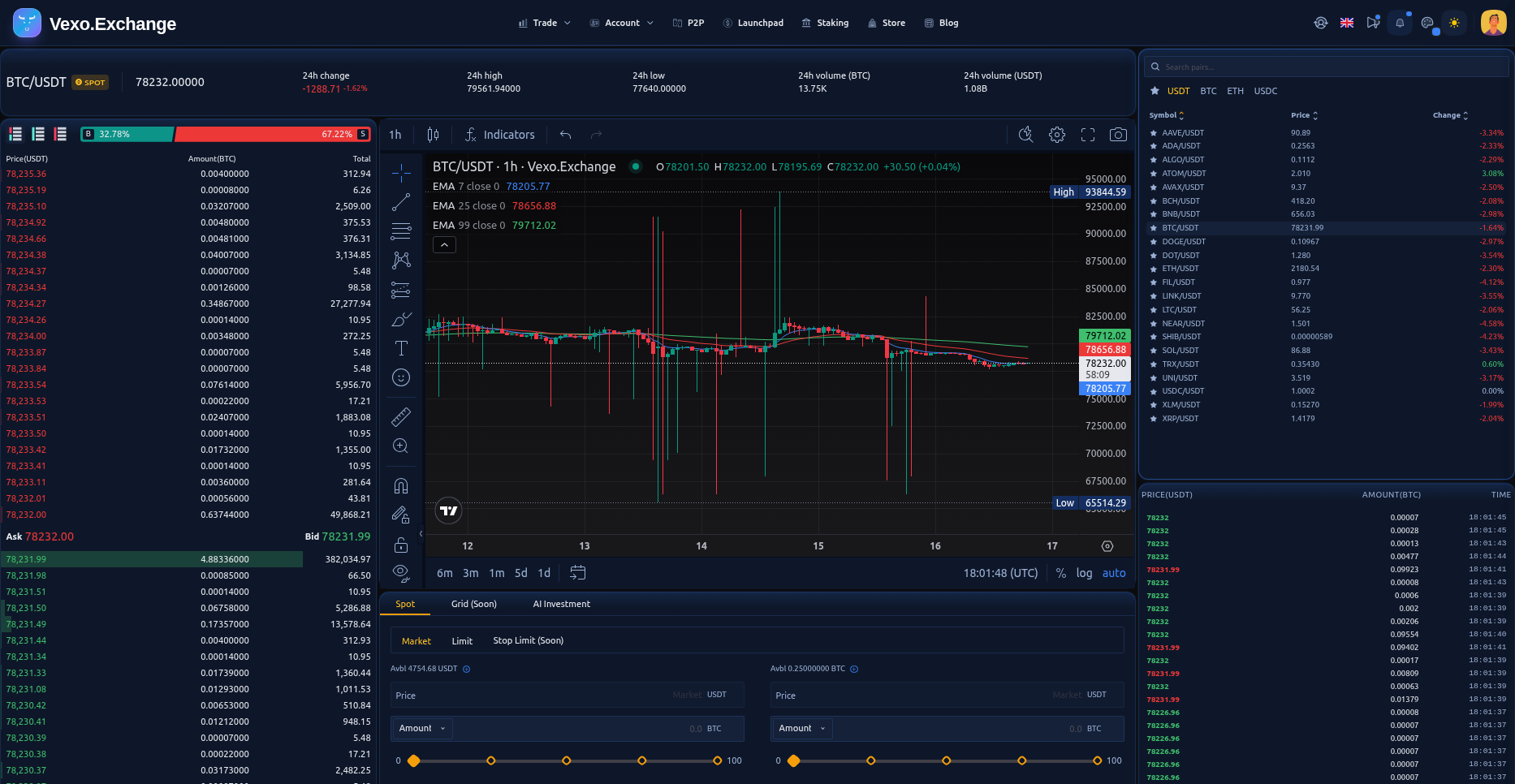This screenshot has height=784, width=1515.
Task: Expand the Account menu
Action: tap(622, 23)
